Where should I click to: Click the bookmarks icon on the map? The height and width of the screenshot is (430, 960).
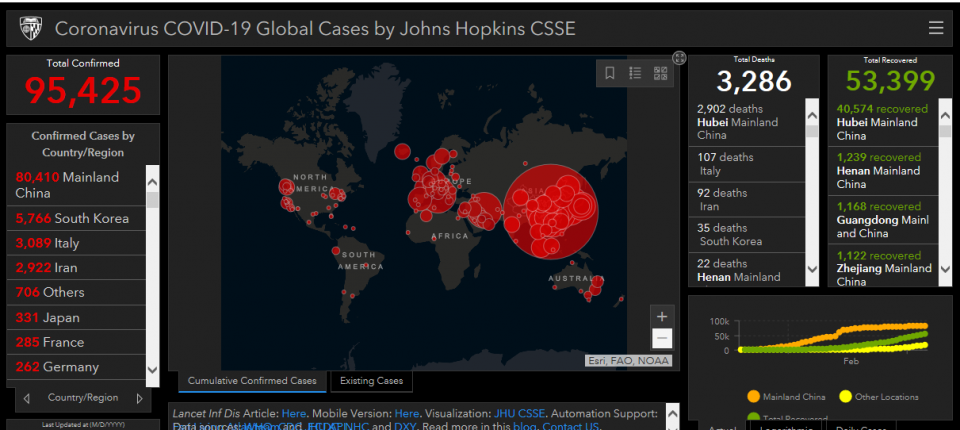(610, 73)
